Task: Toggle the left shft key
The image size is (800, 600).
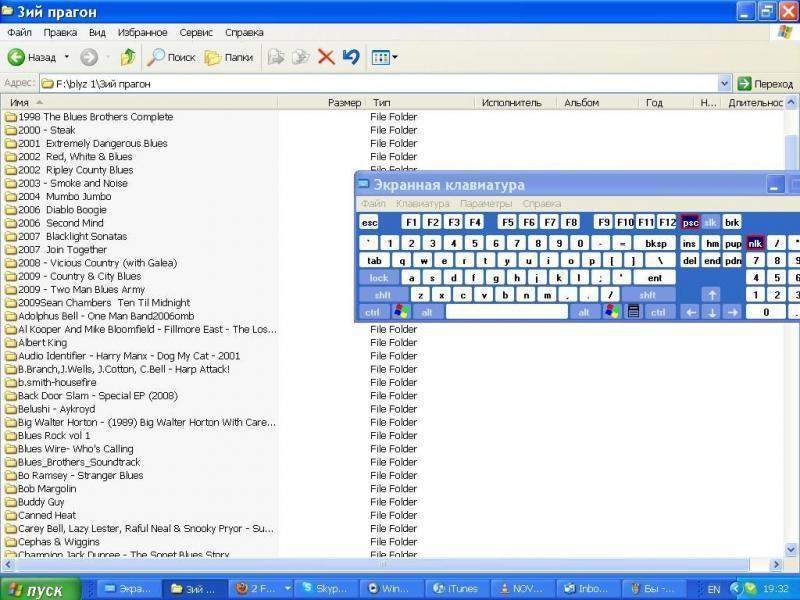Action: pyautogui.click(x=383, y=295)
